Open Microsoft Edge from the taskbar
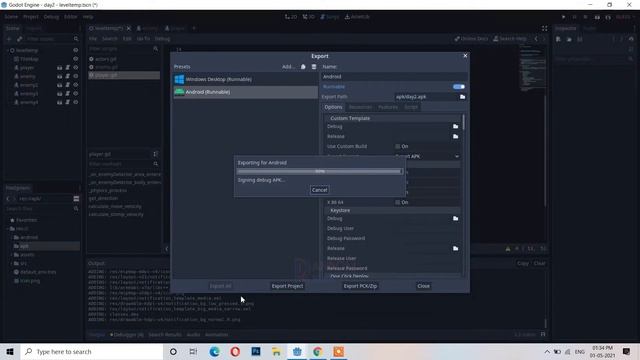640x360 pixels. coord(214,351)
